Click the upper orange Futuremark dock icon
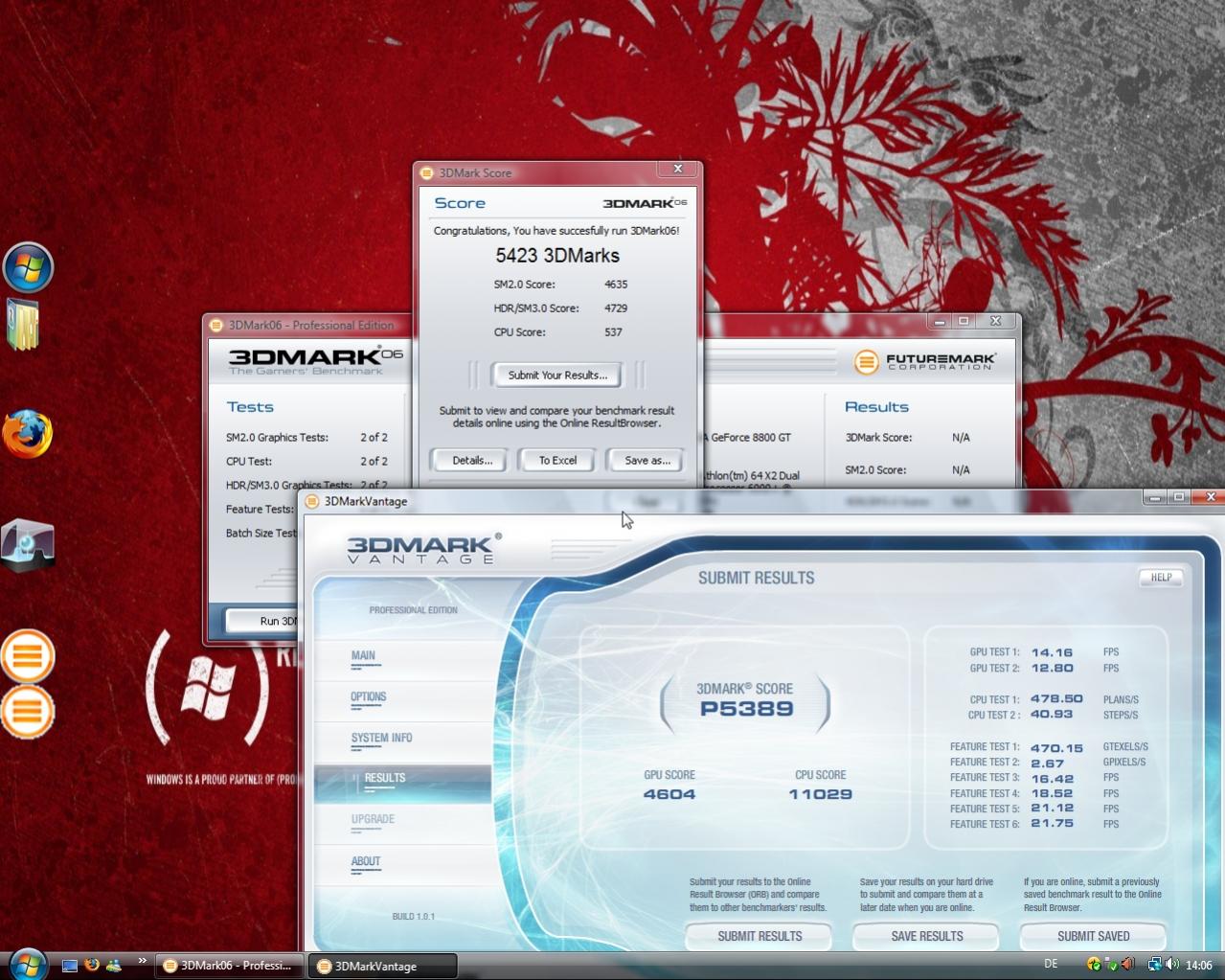 [x=28, y=656]
